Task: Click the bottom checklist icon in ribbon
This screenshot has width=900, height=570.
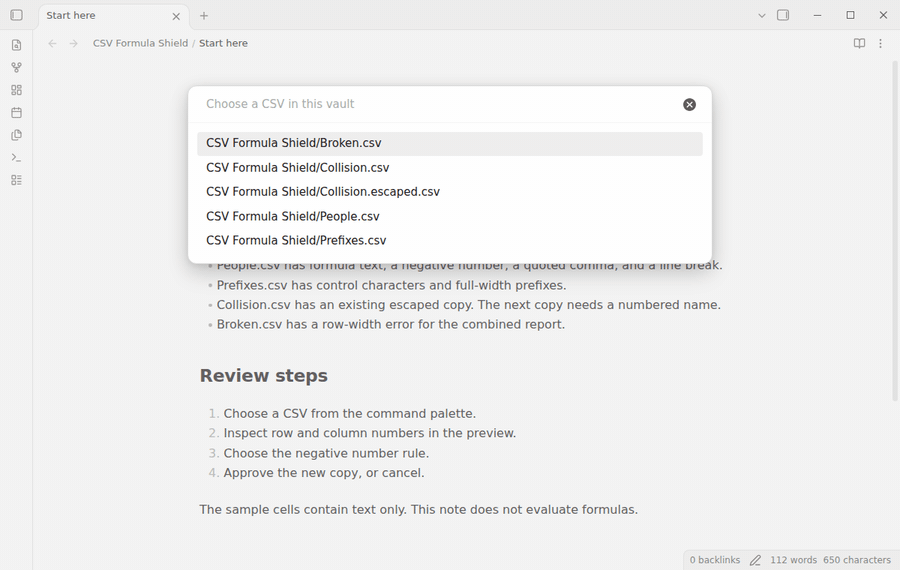Action: tap(17, 180)
